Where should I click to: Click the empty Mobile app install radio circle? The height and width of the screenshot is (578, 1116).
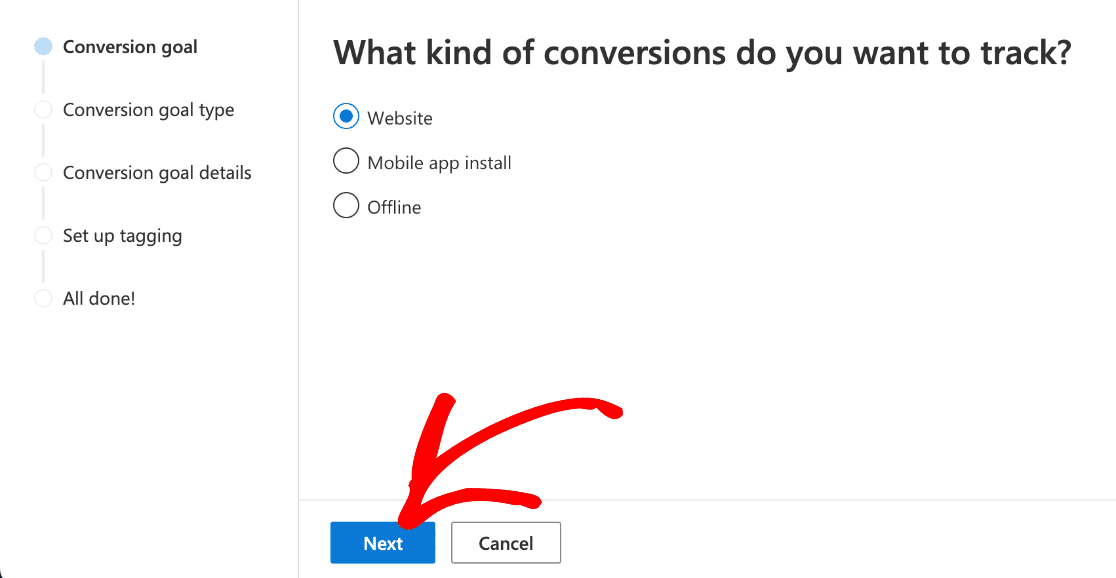(345, 161)
